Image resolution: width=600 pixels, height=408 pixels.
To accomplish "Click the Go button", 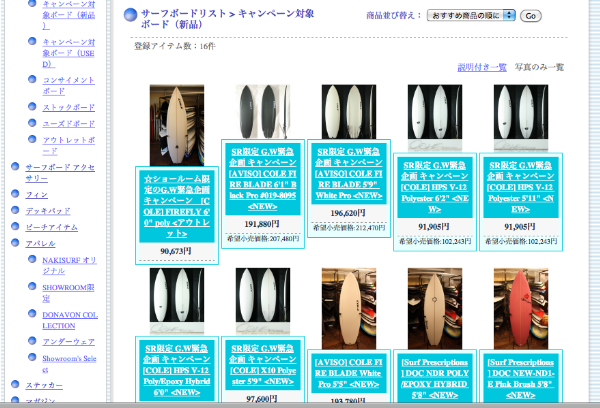I will tap(530, 16).
